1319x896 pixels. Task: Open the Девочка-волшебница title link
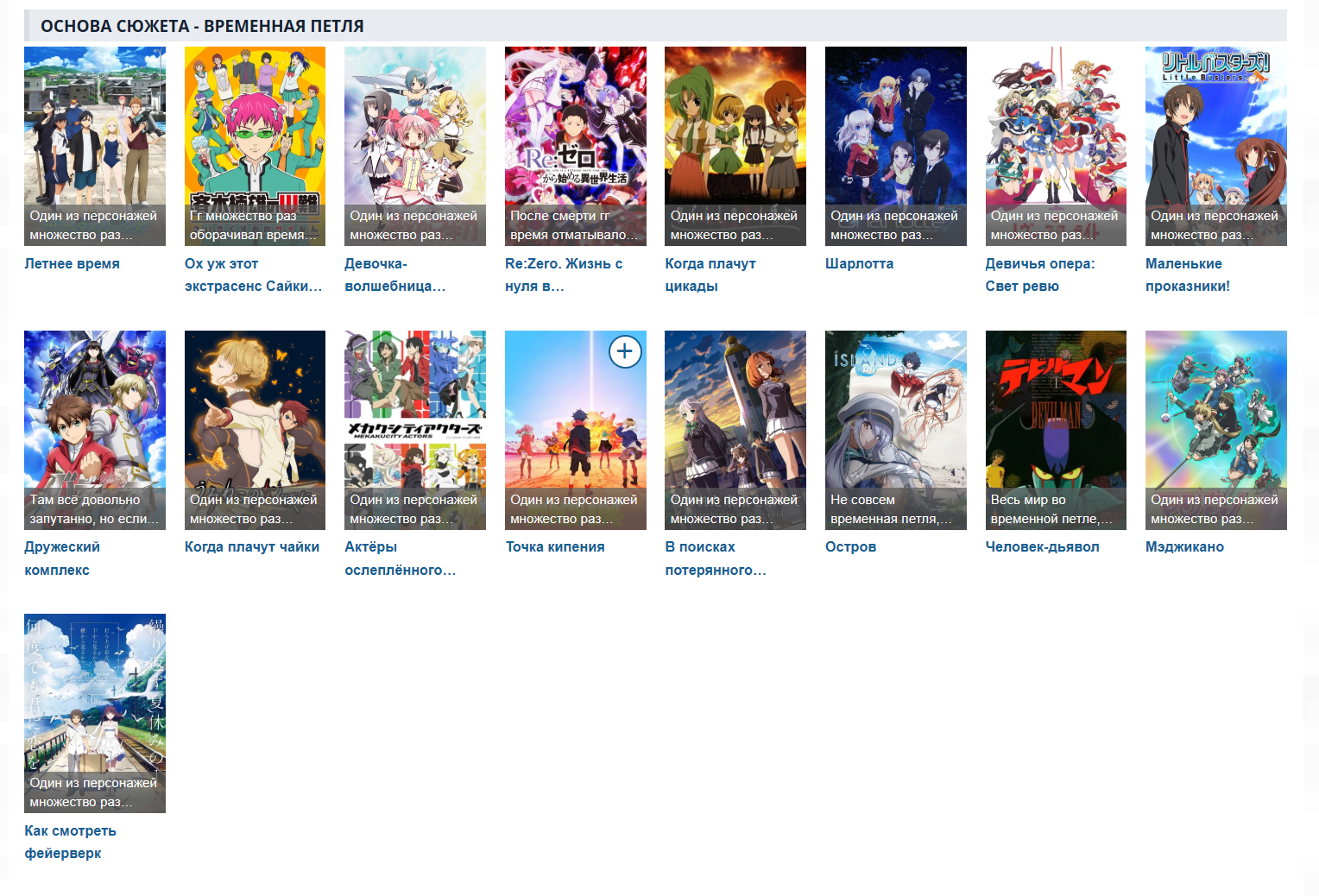[395, 274]
